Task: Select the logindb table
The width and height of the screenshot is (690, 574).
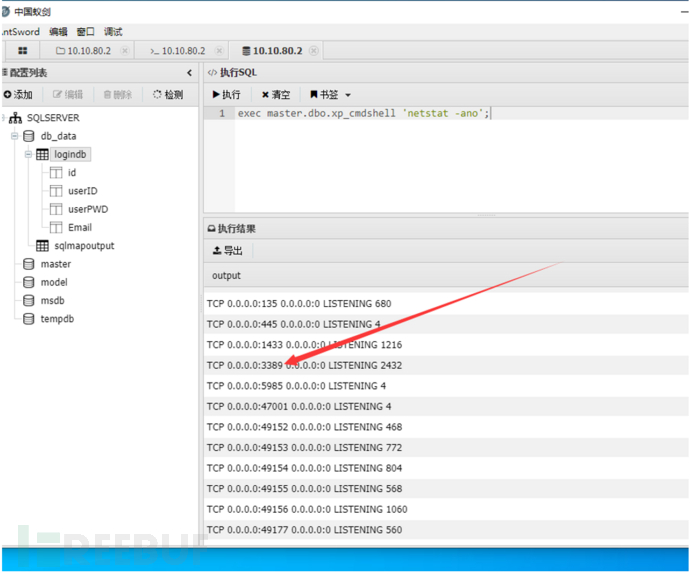Action: tap(70, 155)
